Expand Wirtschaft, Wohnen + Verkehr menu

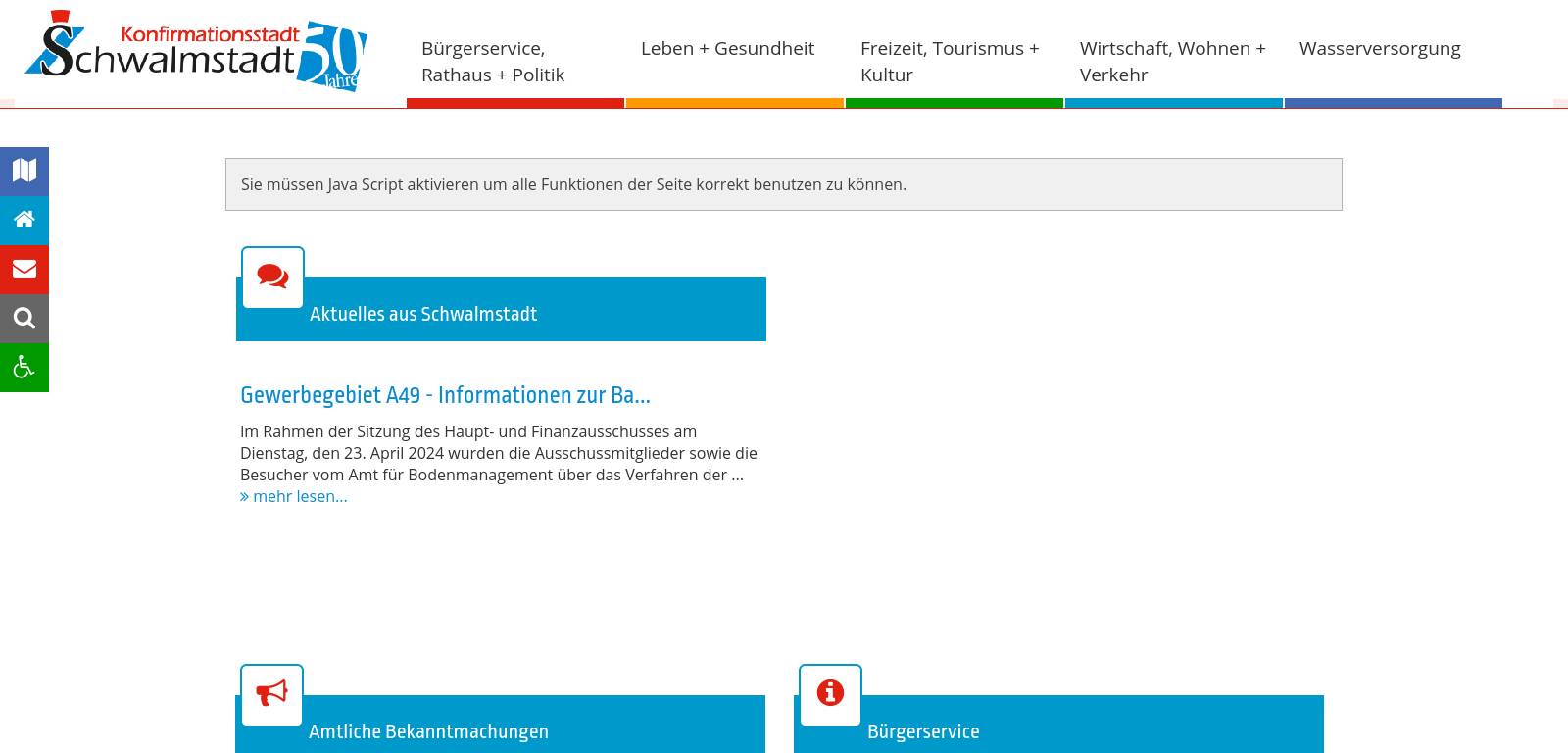point(1172,62)
